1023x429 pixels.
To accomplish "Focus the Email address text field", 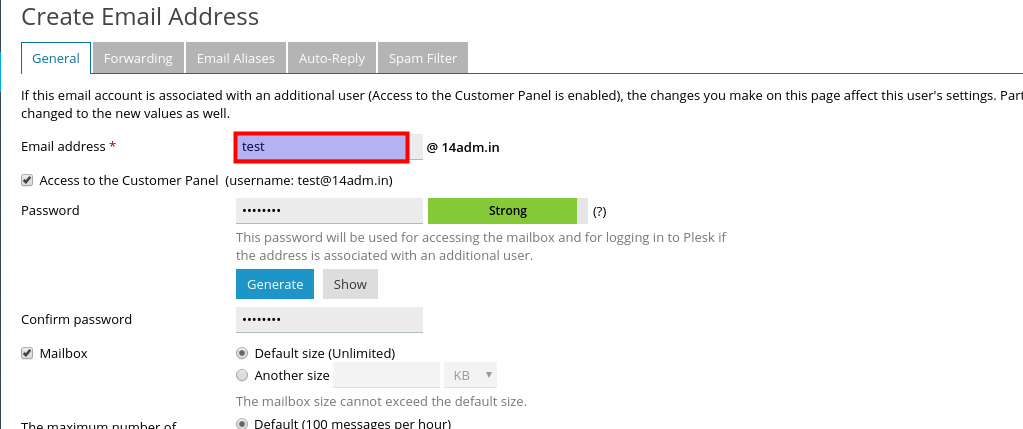I will 321,147.
